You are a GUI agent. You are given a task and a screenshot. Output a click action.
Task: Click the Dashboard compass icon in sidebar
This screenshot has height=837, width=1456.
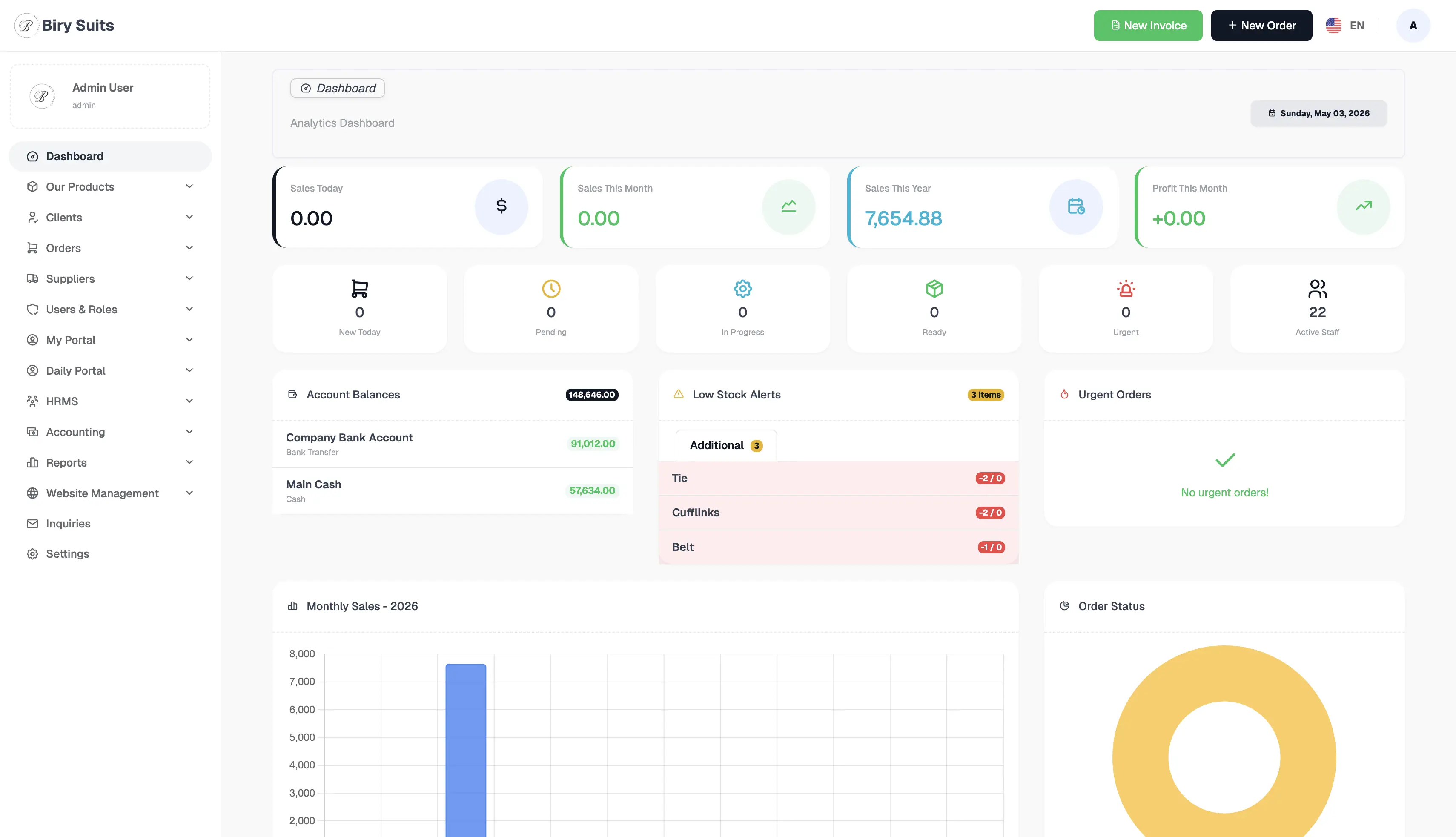click(x=32, y=156)
